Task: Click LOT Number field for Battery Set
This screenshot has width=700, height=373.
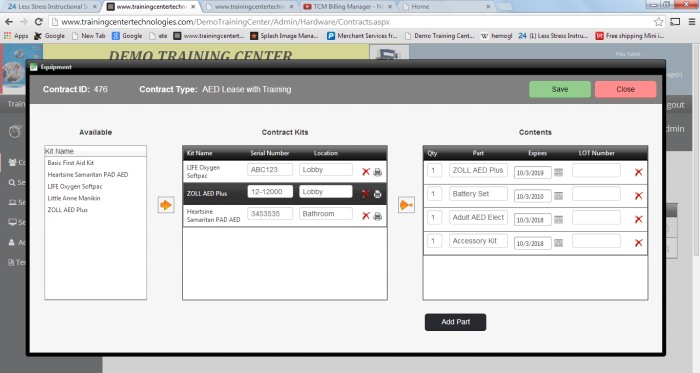Action: (596, 194)
